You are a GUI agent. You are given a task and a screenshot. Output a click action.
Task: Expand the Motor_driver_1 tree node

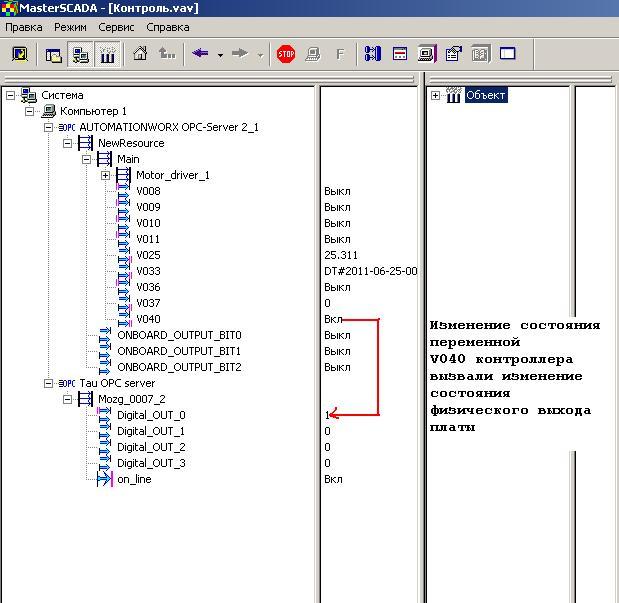106,176
